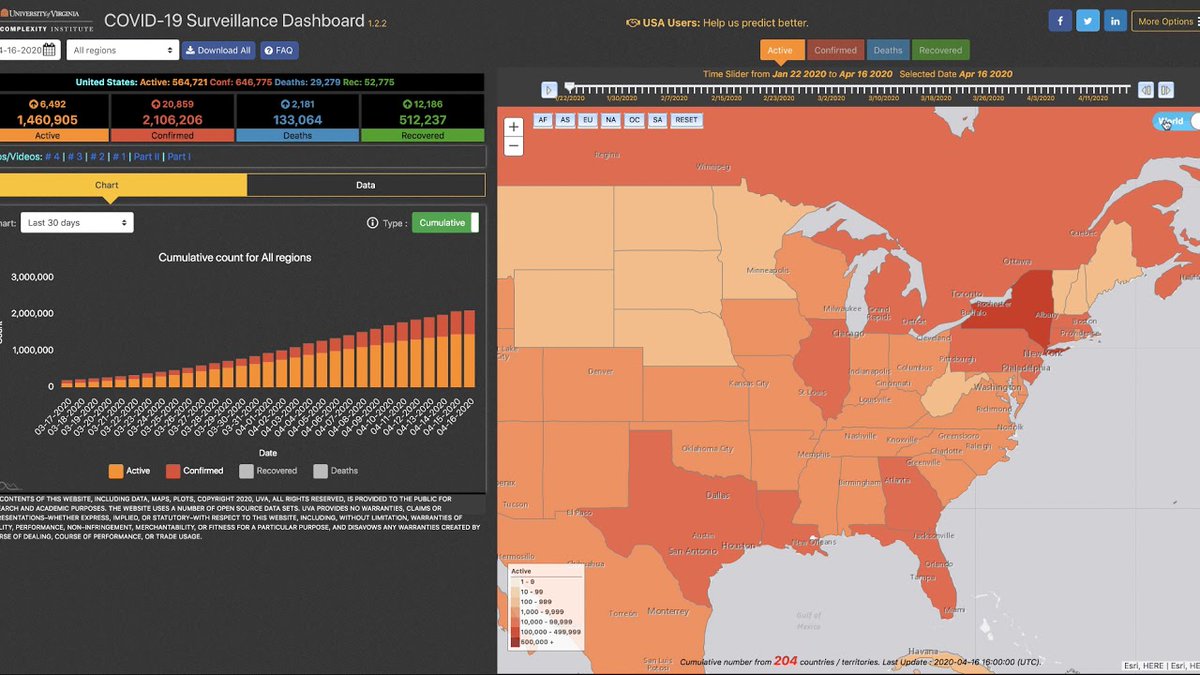This screenshot has height=675, width=1200.
Task: Click the handshake icon beside USA Users
Action: (633, 23)
